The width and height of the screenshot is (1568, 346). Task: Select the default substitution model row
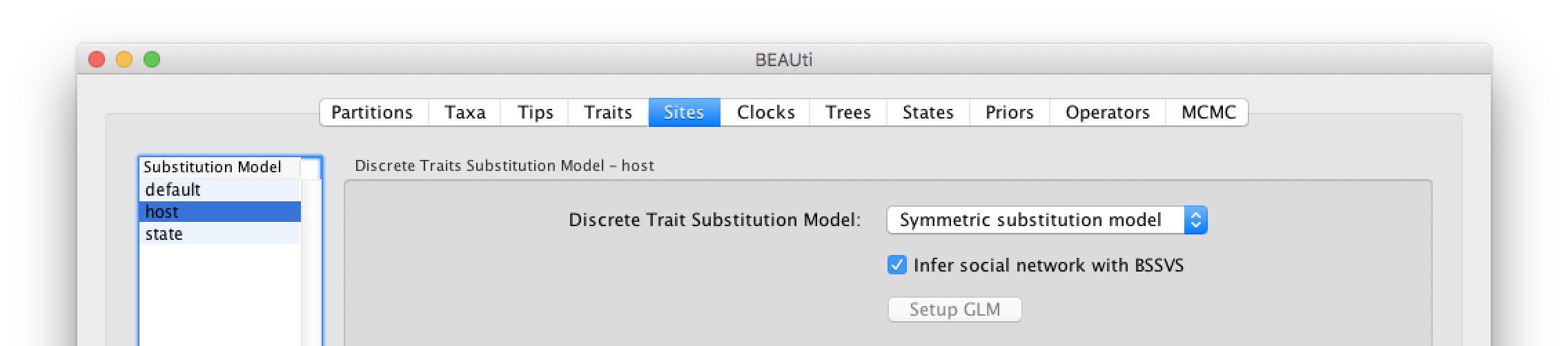click(x=220, y=190)
